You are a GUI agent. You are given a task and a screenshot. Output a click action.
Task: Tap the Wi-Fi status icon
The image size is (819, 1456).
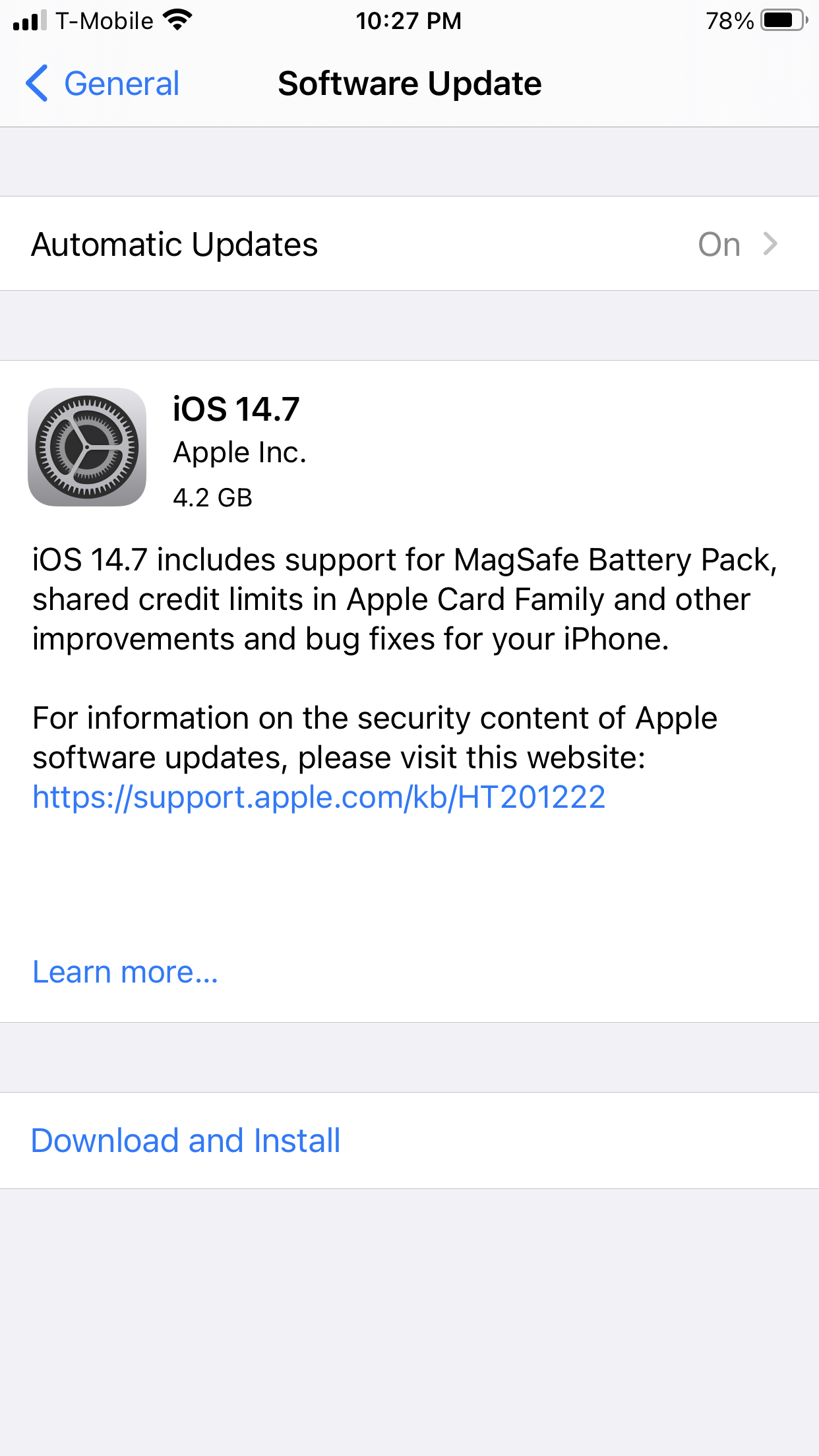(177, 20)
